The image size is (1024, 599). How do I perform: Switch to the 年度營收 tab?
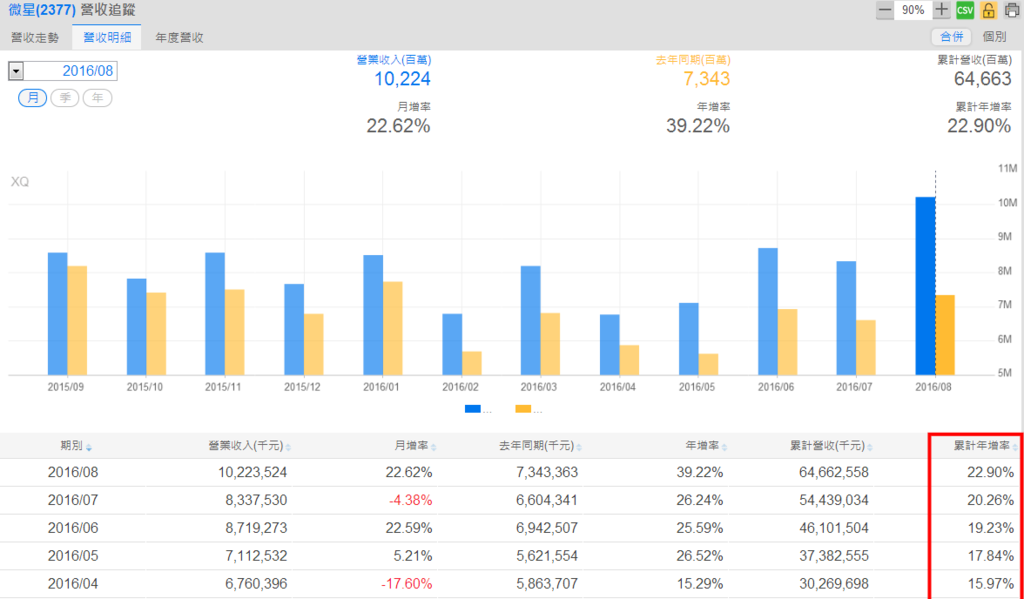coord(180,38)
